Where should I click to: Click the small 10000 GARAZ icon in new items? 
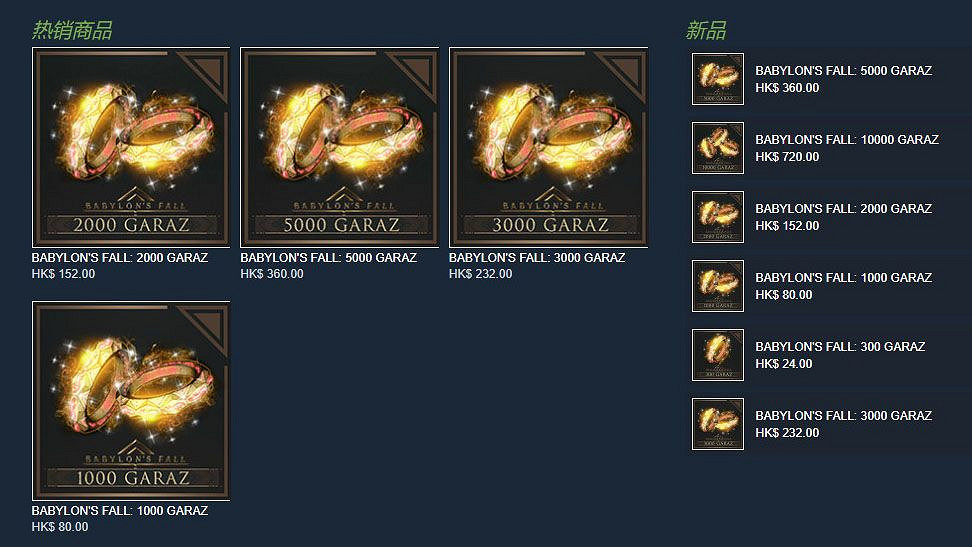pos(718,148)
